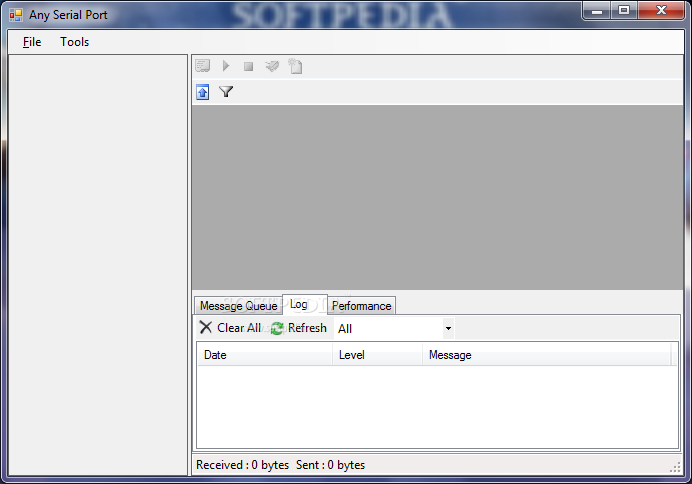The image size is (692, 484).
Task: Stop the port with the square icon
Action: tap(248, 66)
